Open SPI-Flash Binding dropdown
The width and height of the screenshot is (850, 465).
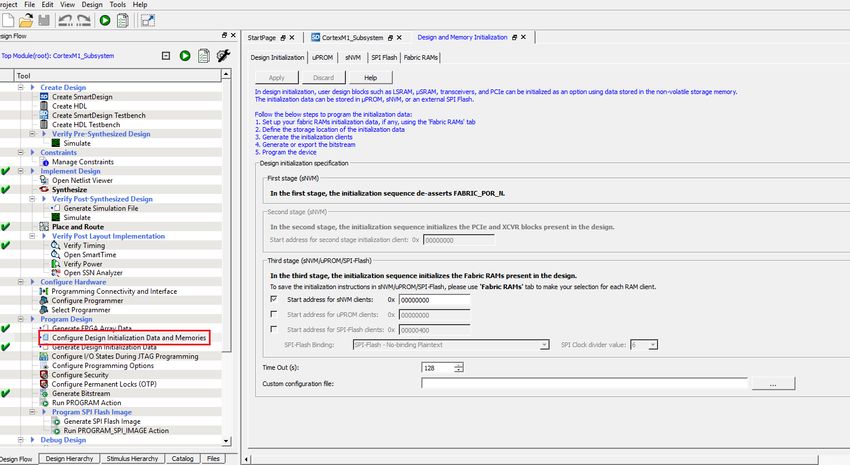coord(544,345)
